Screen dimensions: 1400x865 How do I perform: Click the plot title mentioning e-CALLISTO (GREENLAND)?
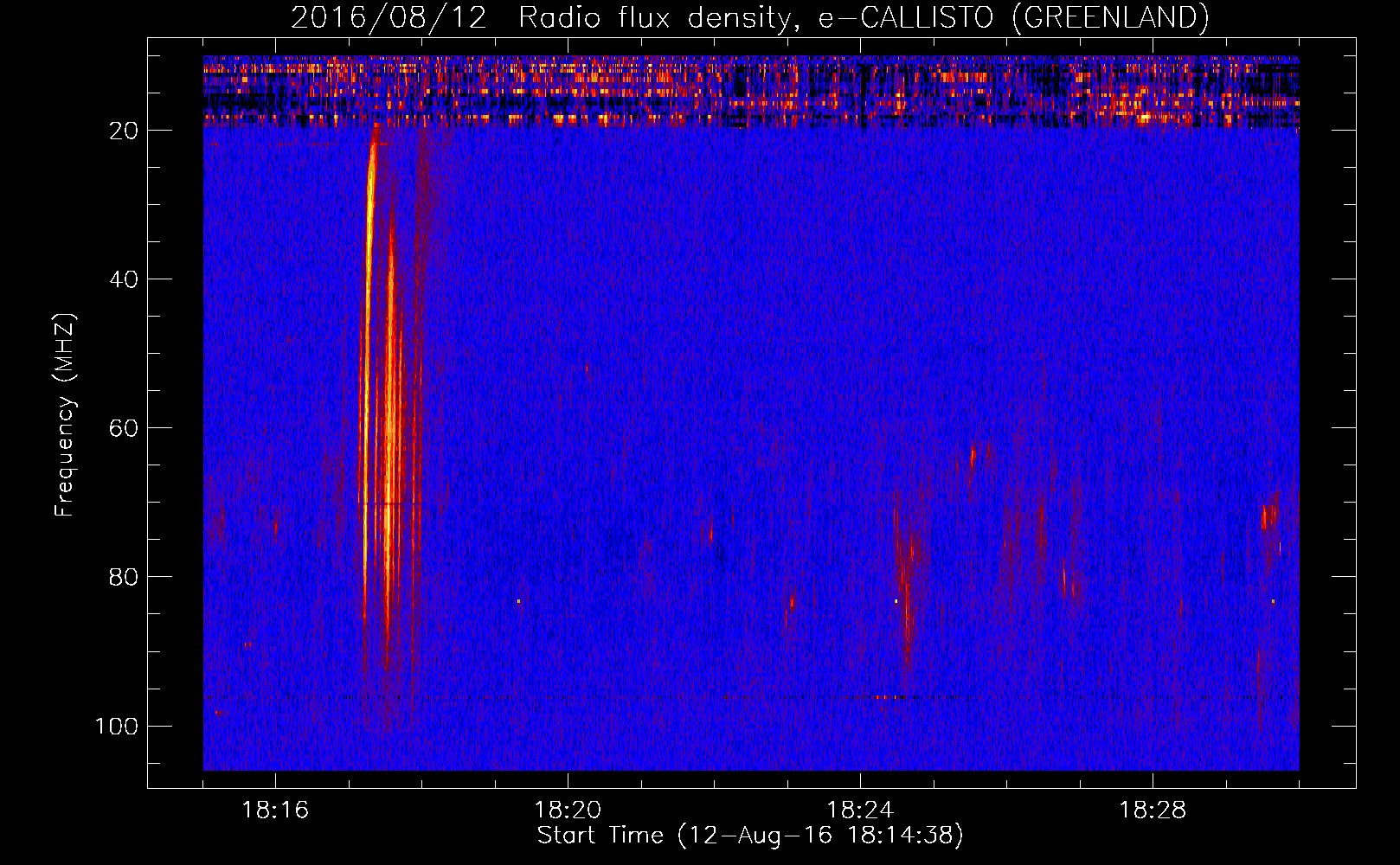coord(749,17)
